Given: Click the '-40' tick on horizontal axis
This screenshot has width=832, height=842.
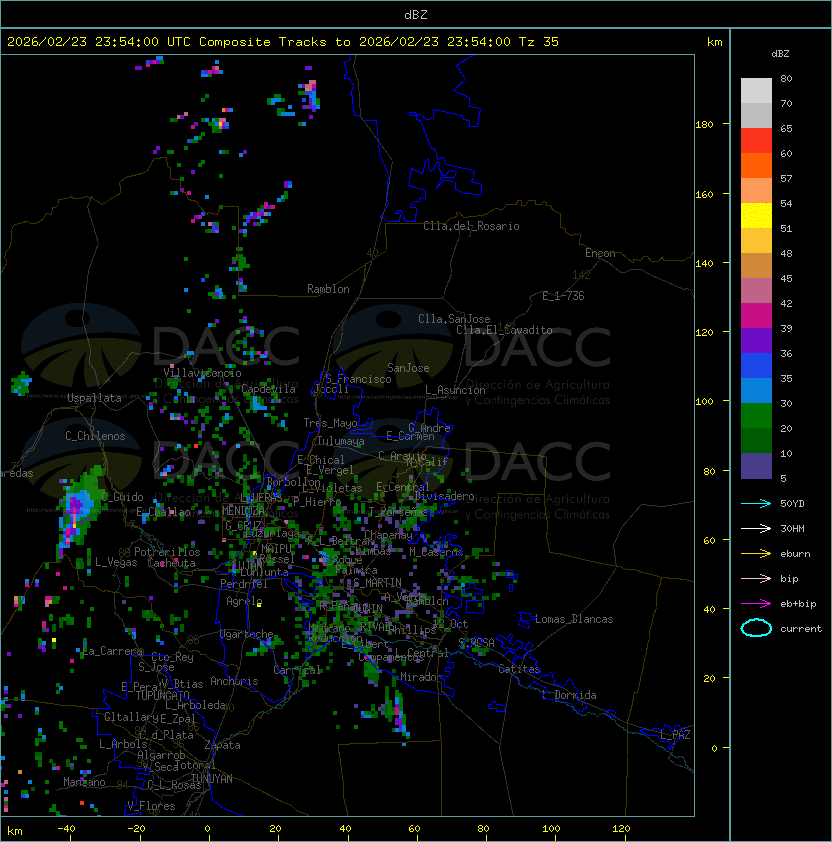Looking at the screenshot, I should (67, 829).
